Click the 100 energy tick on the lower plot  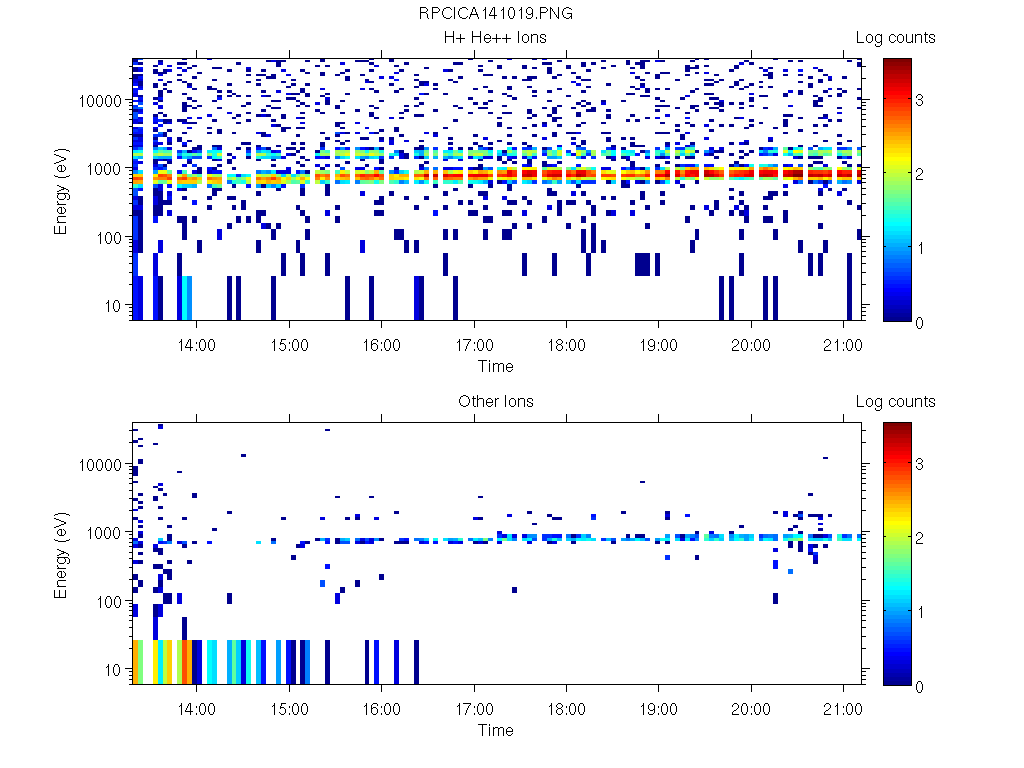pos(110,602)
